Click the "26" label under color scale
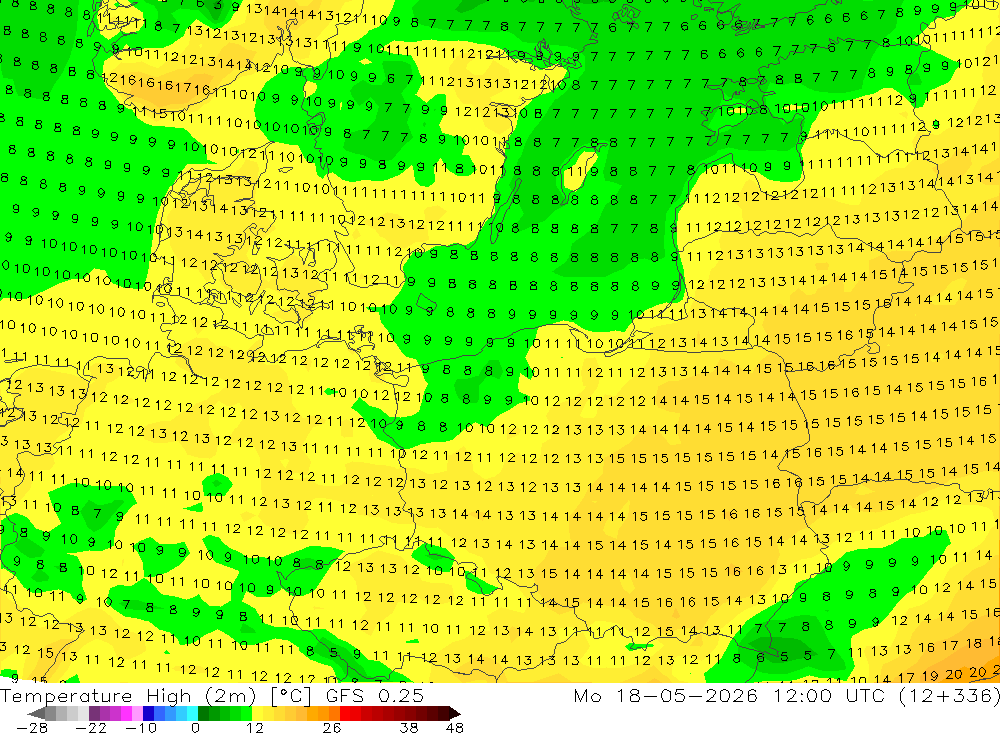 pyautogui.click(x=331, y=727)
